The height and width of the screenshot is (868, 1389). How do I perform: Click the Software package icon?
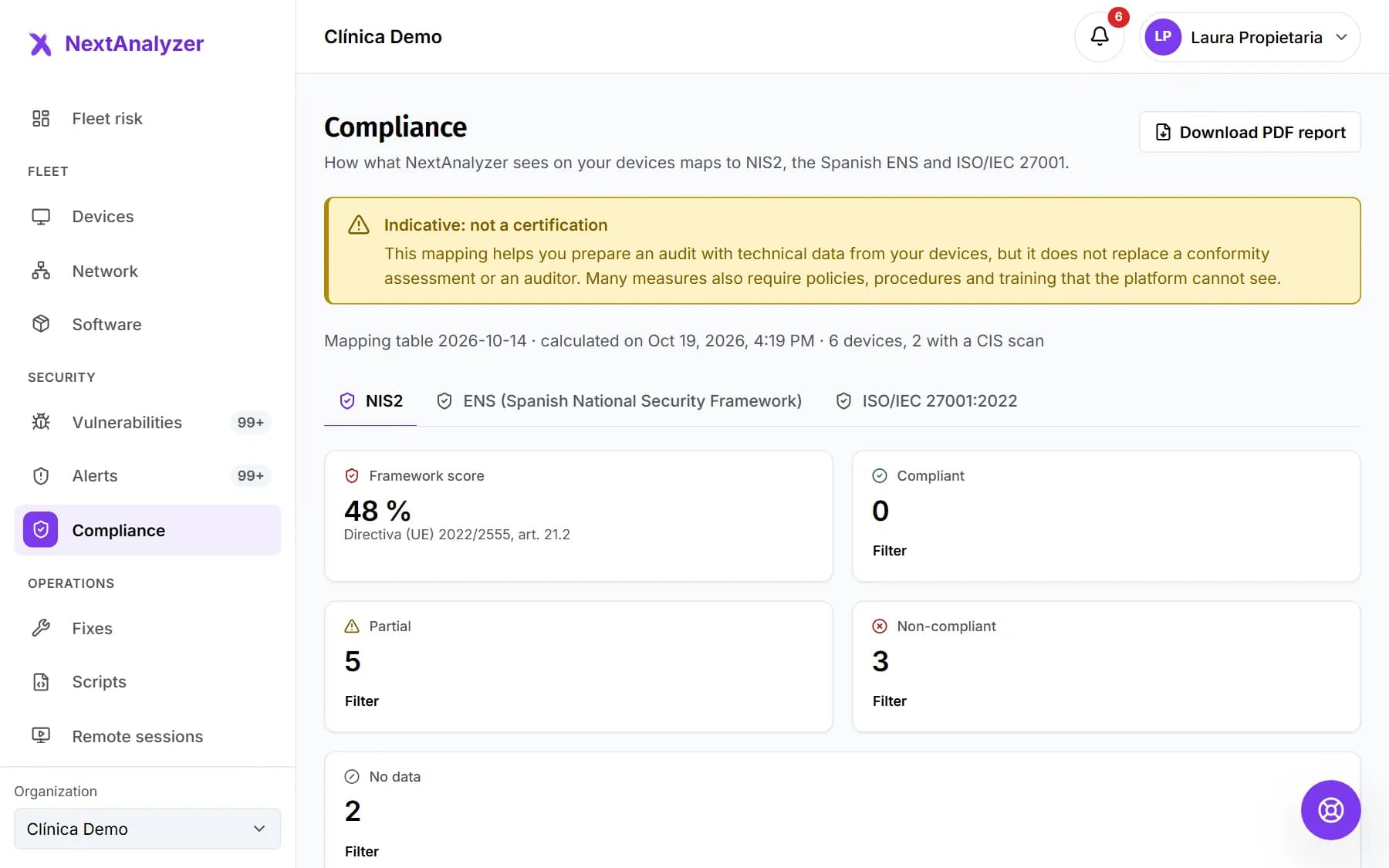point(41,324)
